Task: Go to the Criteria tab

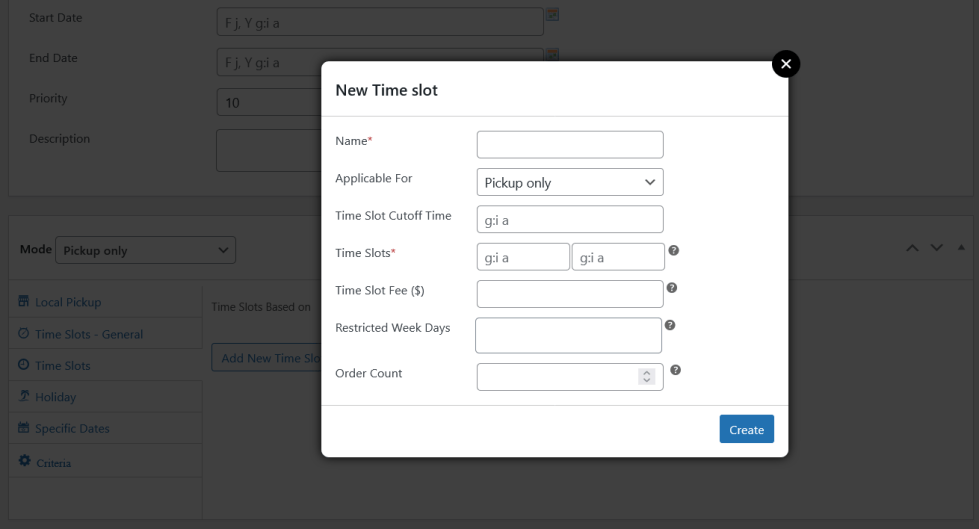Action: (x=53, y=463)
